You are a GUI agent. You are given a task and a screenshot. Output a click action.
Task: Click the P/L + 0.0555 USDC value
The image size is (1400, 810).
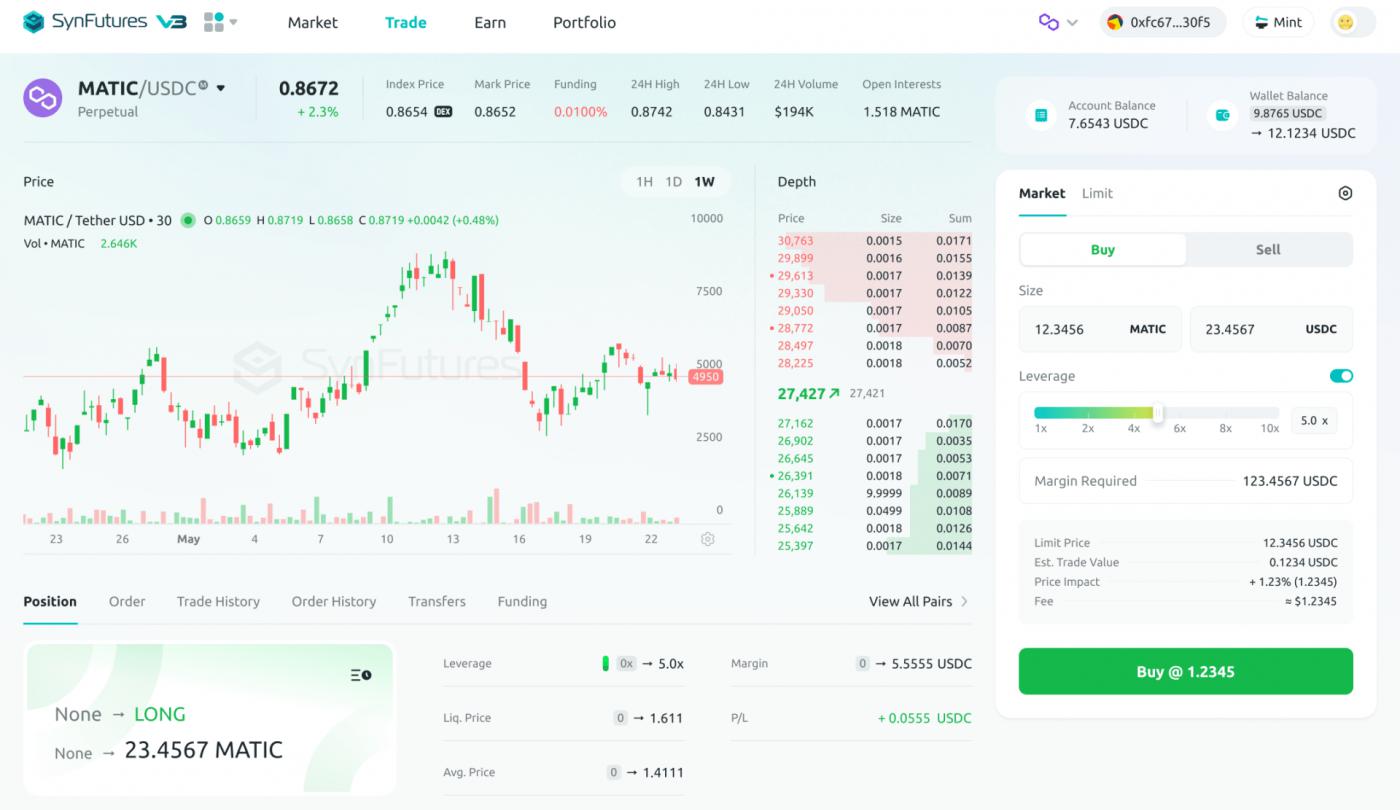(924, 718)
